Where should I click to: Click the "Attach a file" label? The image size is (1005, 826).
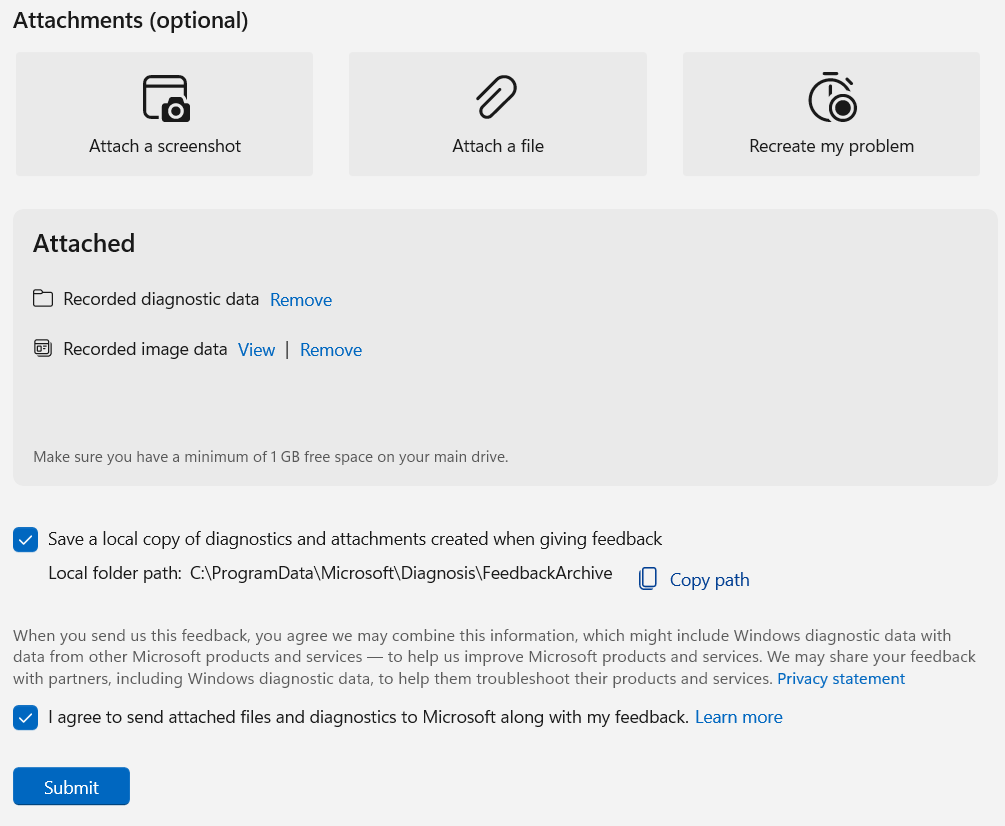pos(498,146)
